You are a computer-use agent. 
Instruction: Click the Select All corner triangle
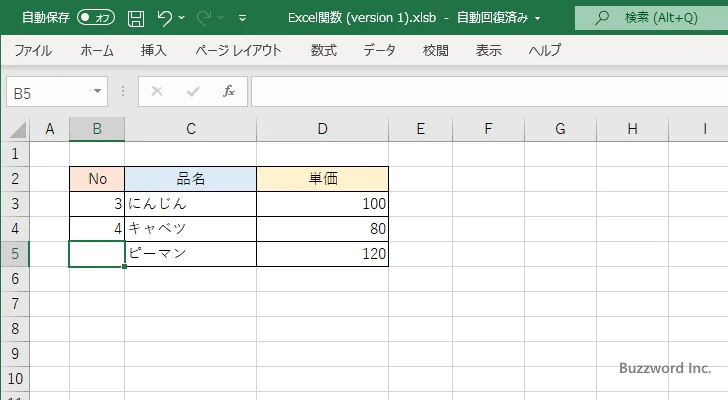(17, 129)
